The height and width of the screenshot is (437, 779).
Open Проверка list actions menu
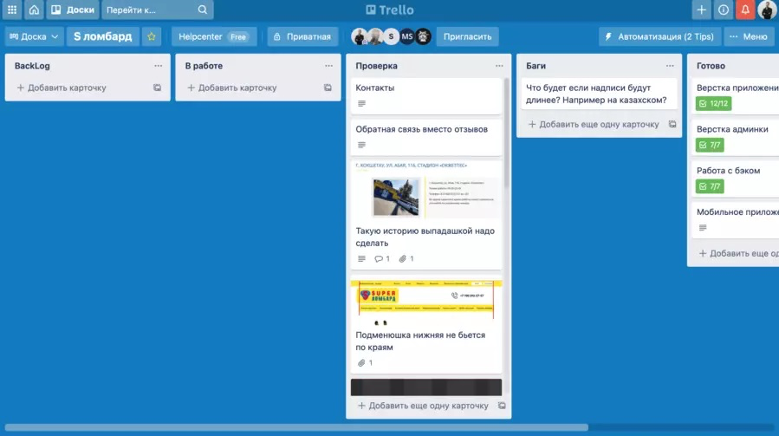pyautogui.click(x=499, y=66)
